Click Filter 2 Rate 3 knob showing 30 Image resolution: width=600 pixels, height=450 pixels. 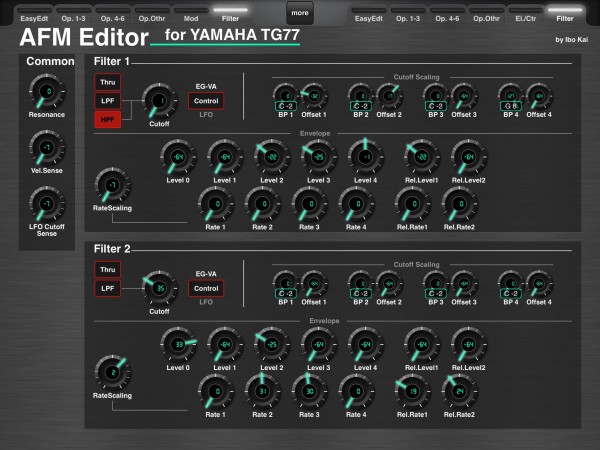click(309, 391)
